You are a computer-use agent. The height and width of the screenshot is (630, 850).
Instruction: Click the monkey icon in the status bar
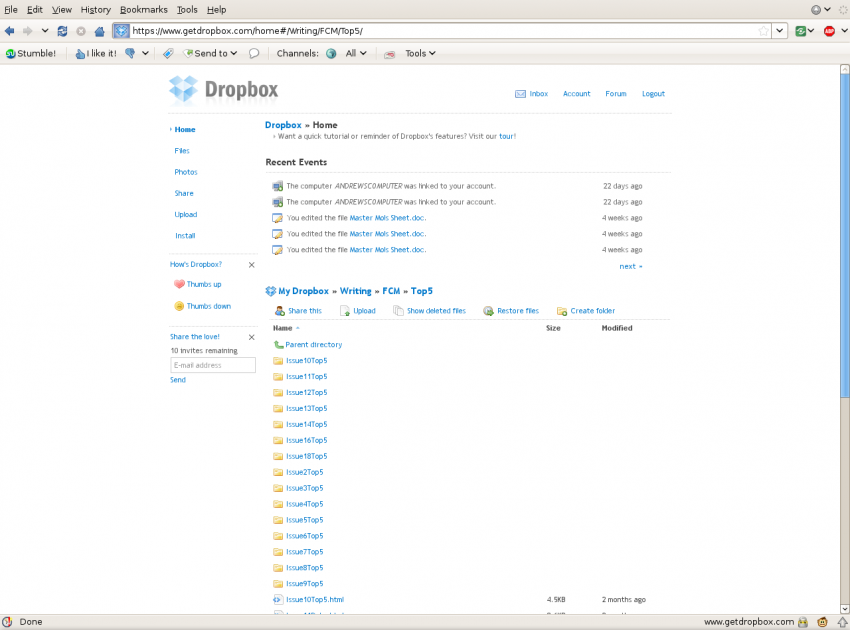click(822, 622)
